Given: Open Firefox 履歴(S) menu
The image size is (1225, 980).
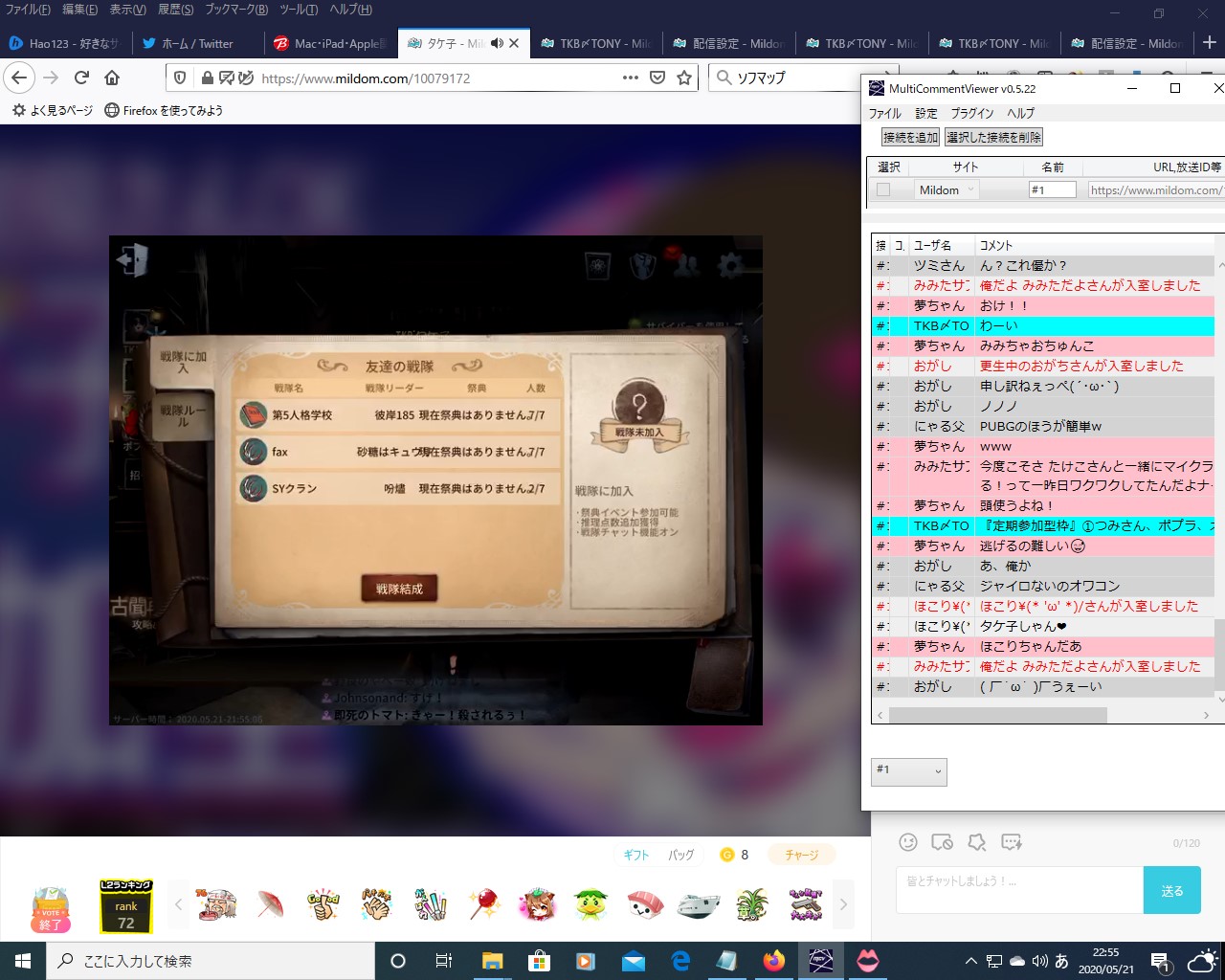Looking at the screenshot, I should (x=176, y=10).
